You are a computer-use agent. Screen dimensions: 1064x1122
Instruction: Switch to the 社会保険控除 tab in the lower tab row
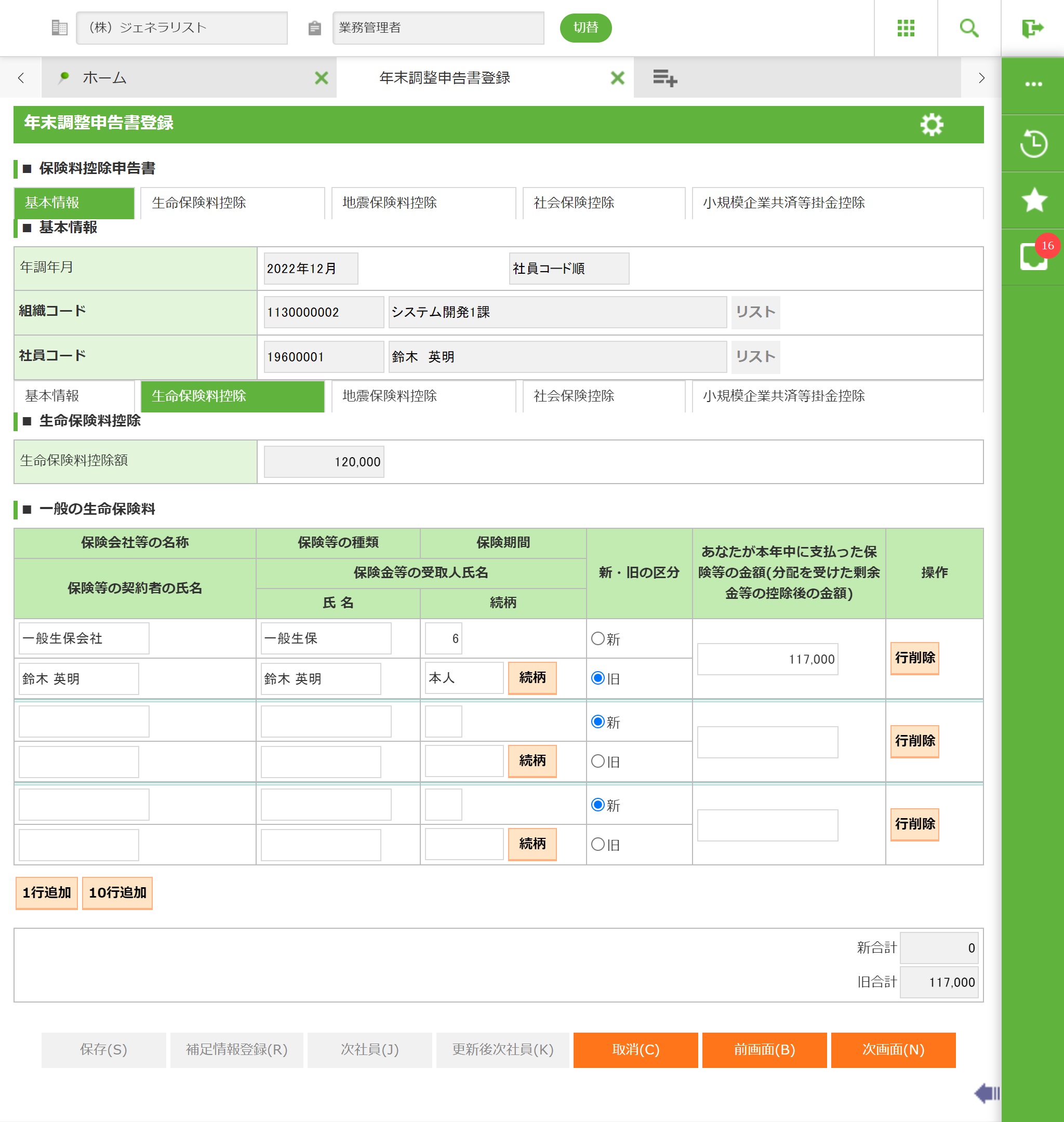pyautogui.click(x=603, y=396)
